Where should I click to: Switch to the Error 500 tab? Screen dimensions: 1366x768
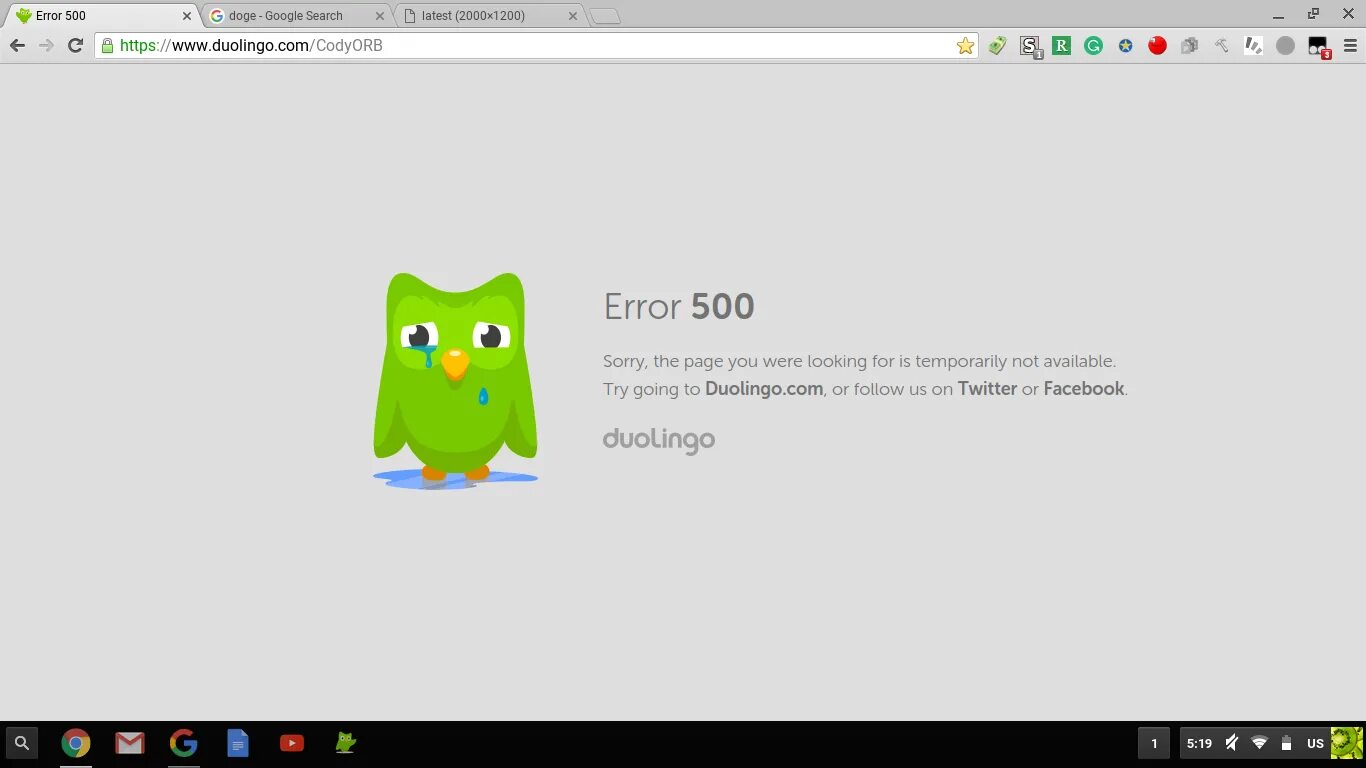coord(100,15)
